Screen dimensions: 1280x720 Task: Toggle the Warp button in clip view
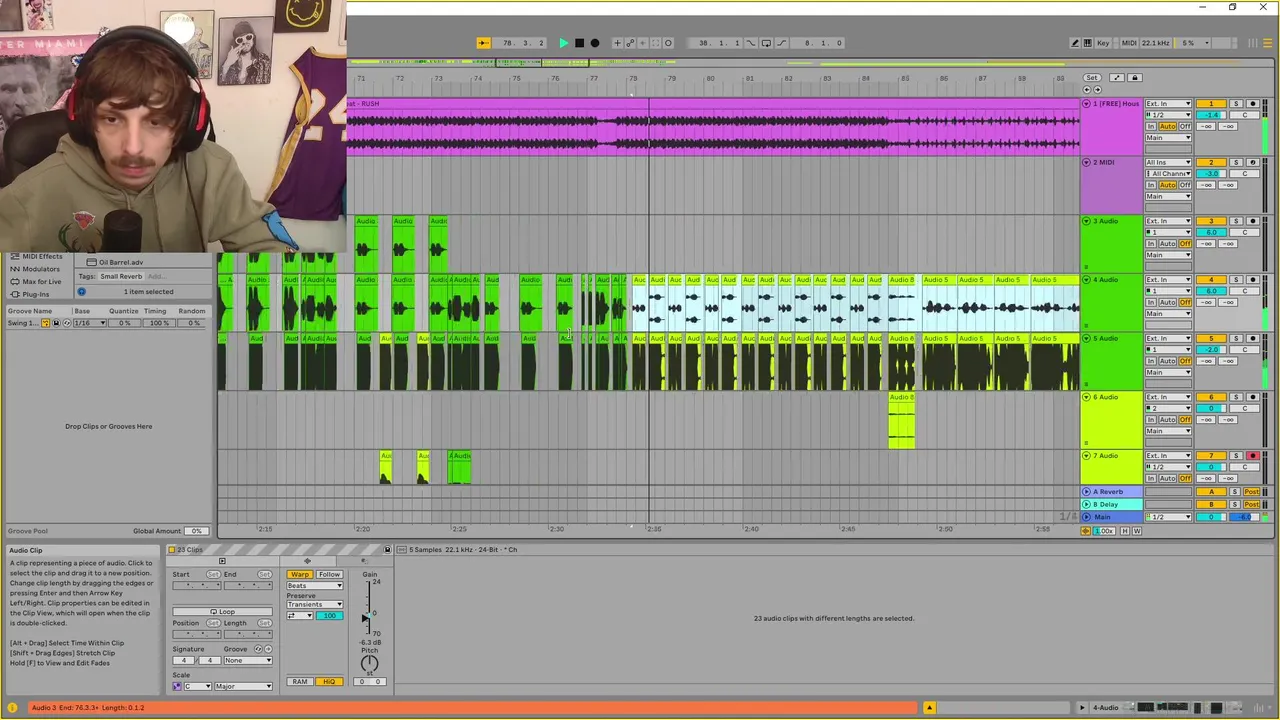coord(300,574)
